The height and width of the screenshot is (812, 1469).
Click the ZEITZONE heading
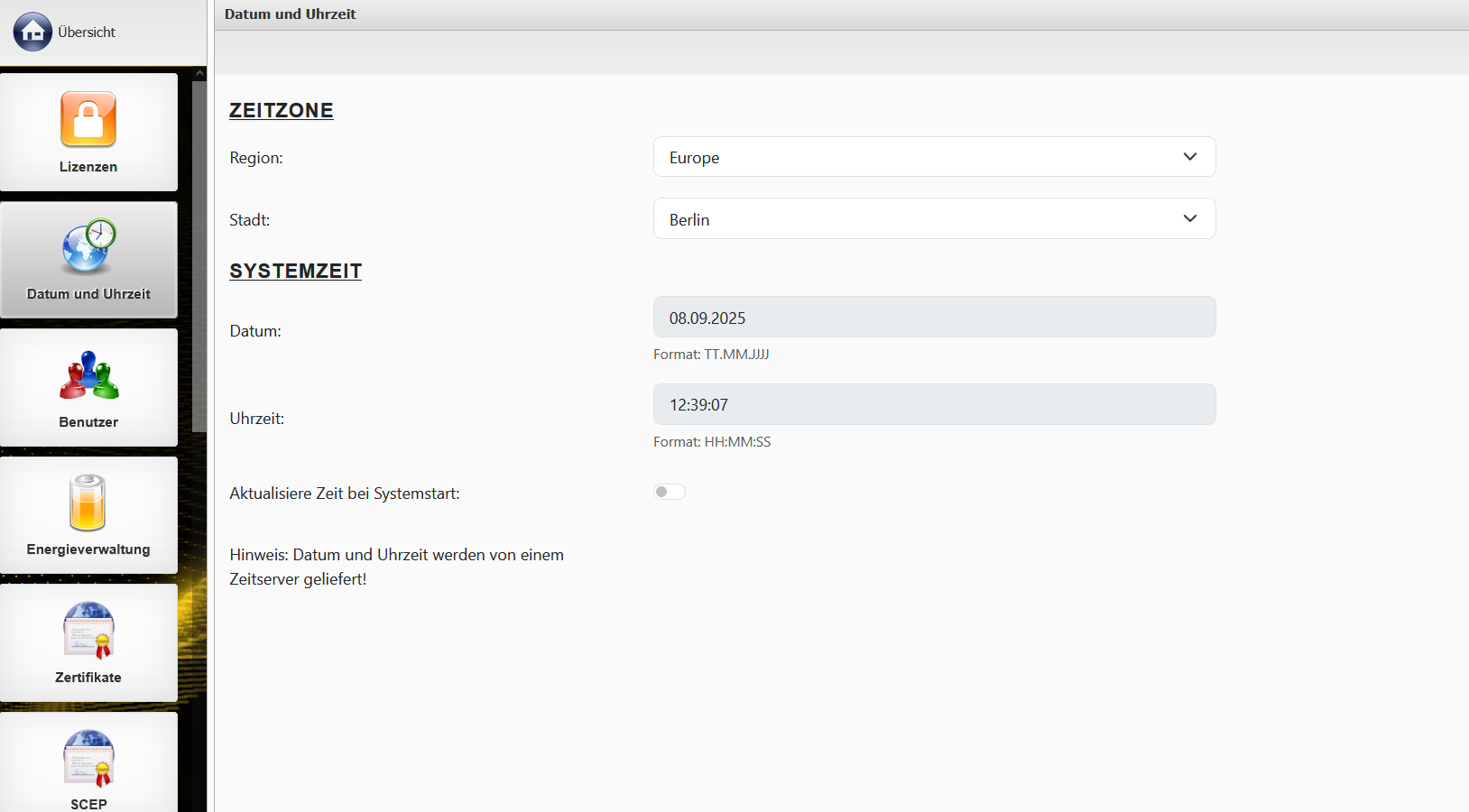click(x=282, y=110)
